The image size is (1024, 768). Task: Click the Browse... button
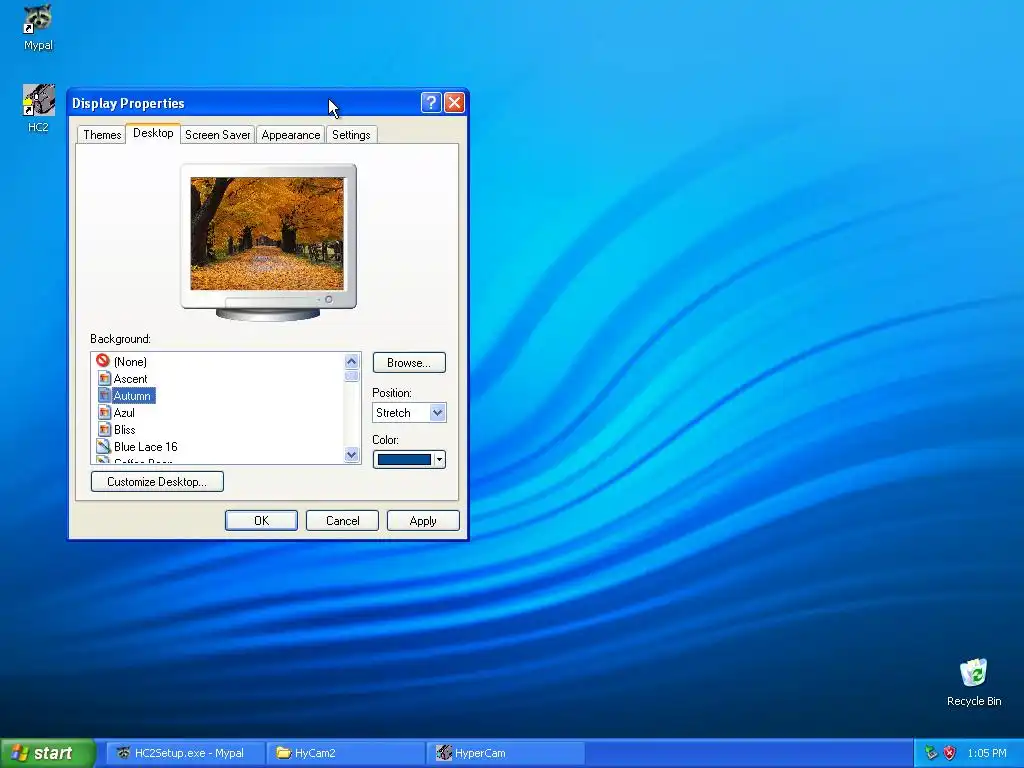(x=409, y=362)
